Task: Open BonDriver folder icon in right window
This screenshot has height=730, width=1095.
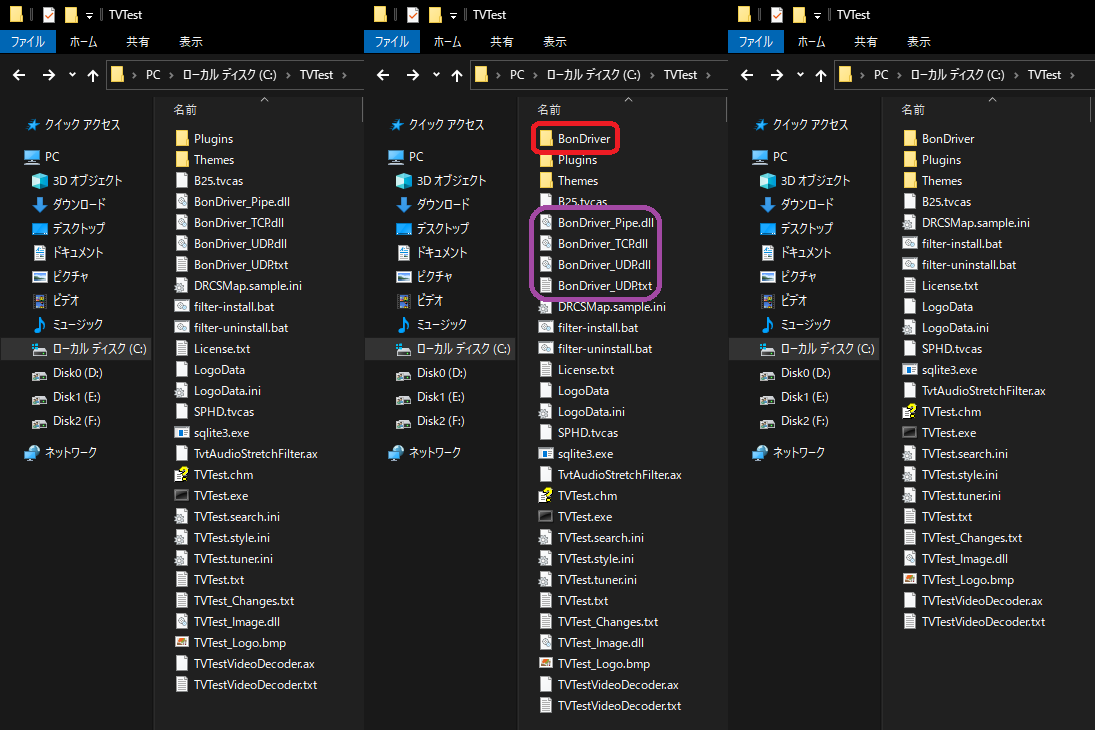Action: (910, 138)
